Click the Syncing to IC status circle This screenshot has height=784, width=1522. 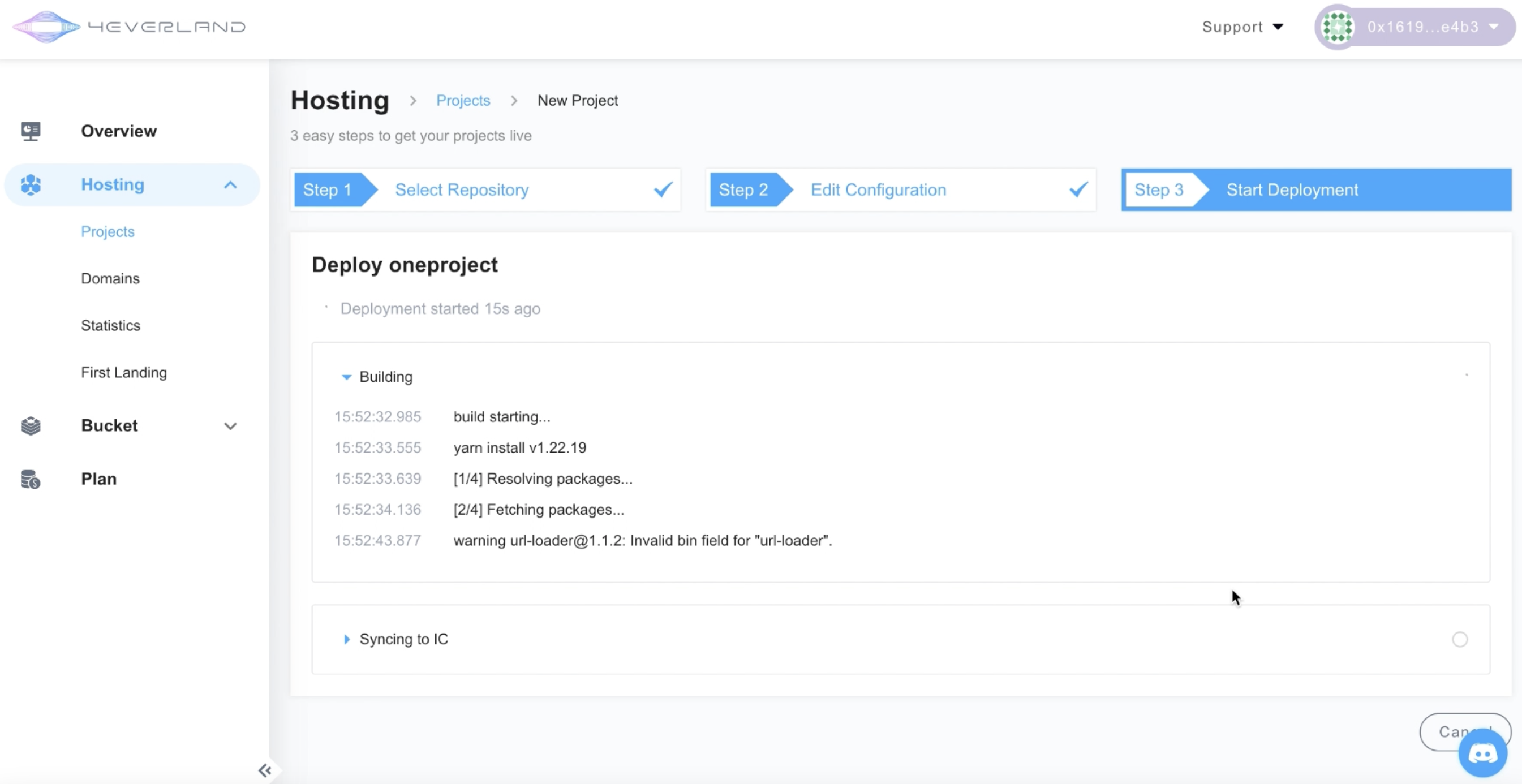(x=1459, y=639)
